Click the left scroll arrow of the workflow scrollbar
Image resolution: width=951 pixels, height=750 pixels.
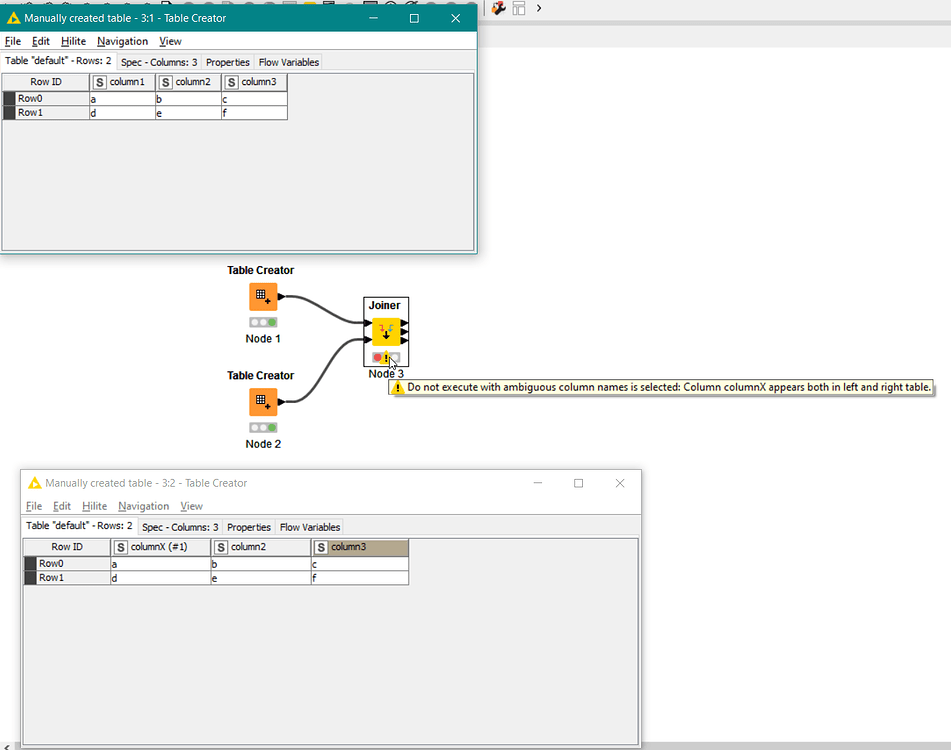pyautogui.click(x=6, y=746)
